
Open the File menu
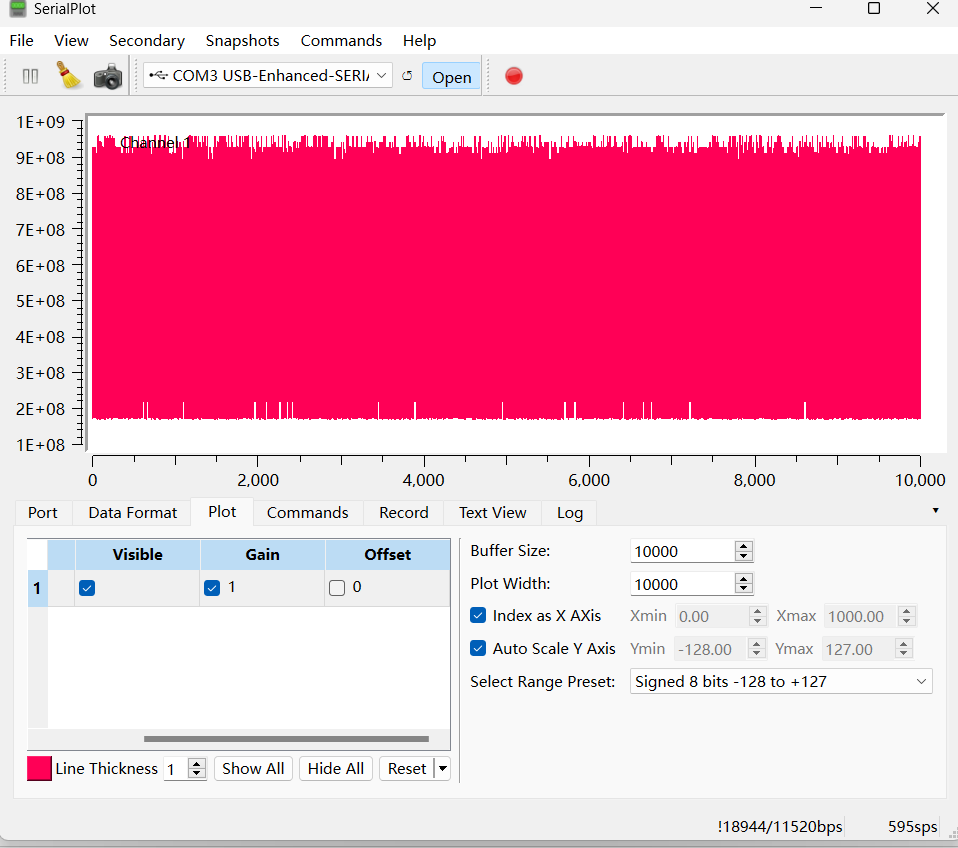[21, 41]
